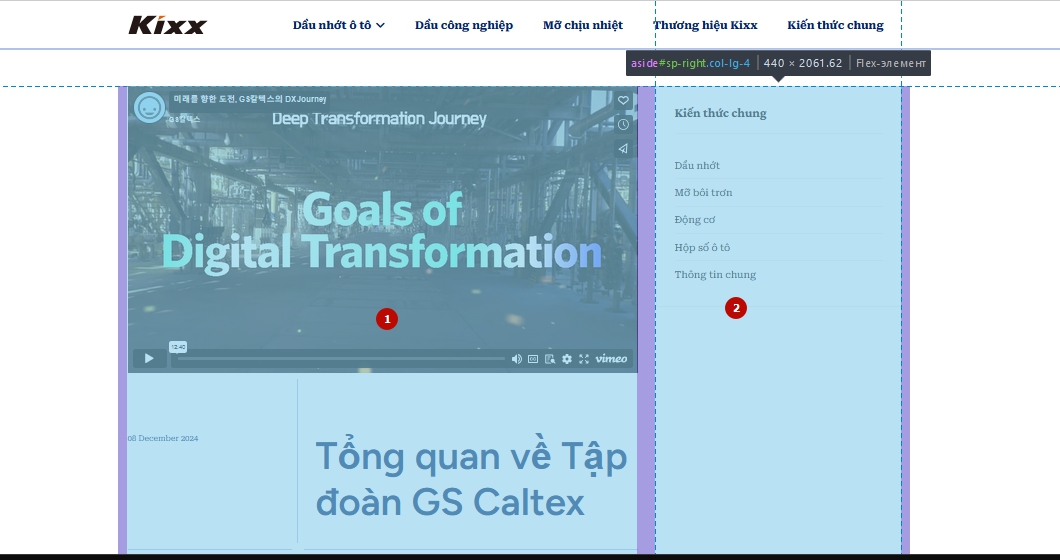Screen dimensions: 1060x560
Task: Share the video via paper plane icon
Action: pyautogui.click(x=623, y=148)
